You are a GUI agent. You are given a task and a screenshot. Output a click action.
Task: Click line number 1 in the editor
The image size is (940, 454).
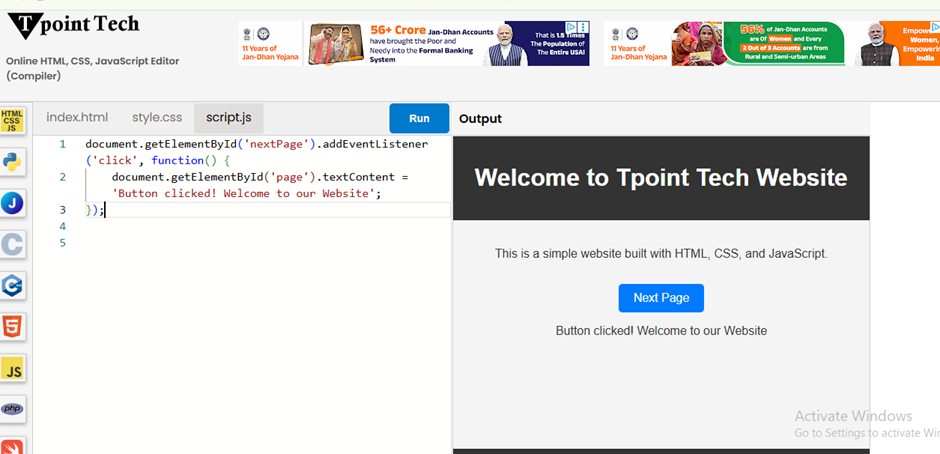[63, 145]
